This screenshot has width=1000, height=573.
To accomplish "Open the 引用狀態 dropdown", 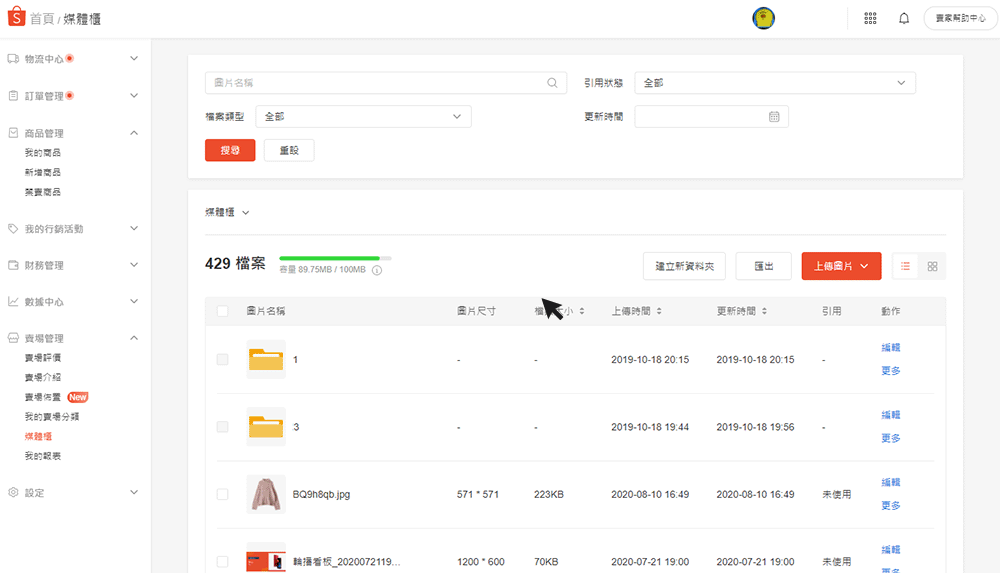I will point(775,83).
